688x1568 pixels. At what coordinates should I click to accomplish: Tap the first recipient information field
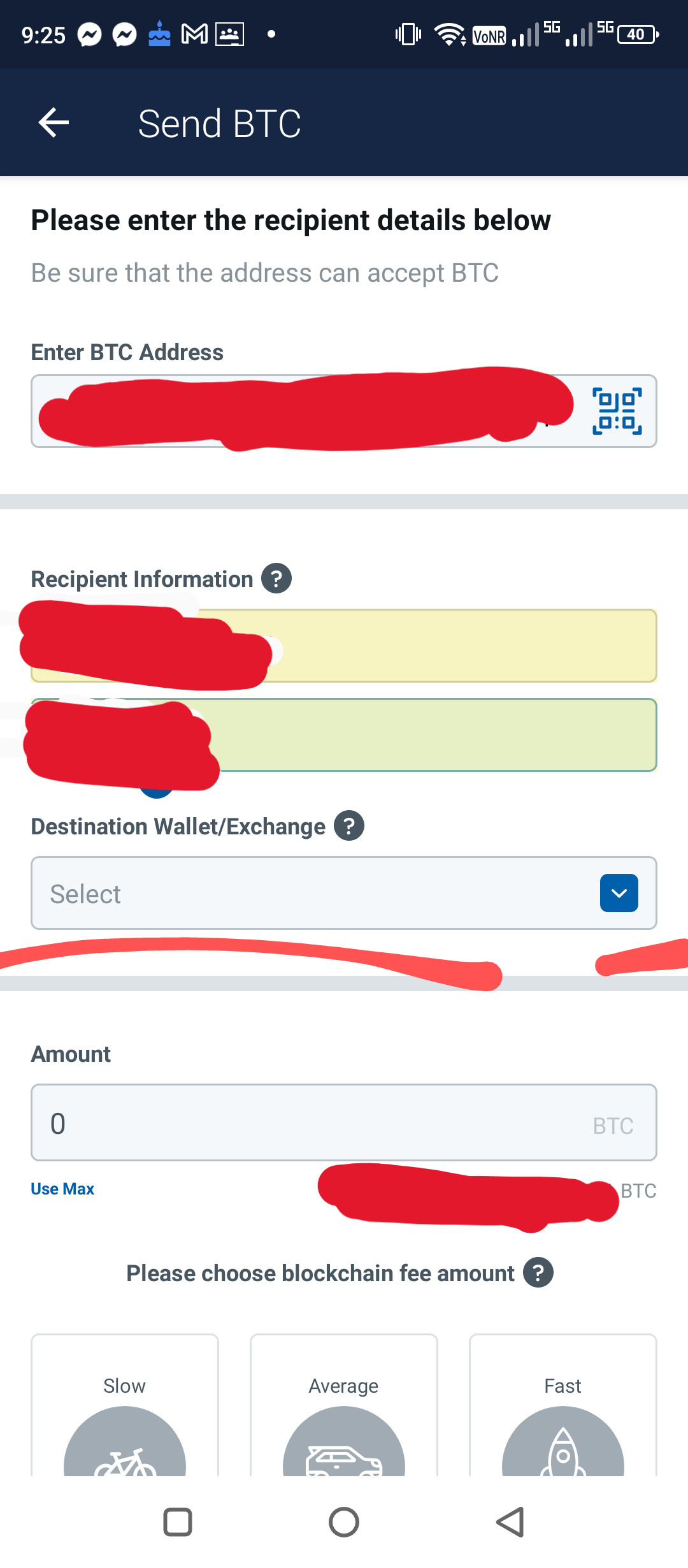(344, 646)
